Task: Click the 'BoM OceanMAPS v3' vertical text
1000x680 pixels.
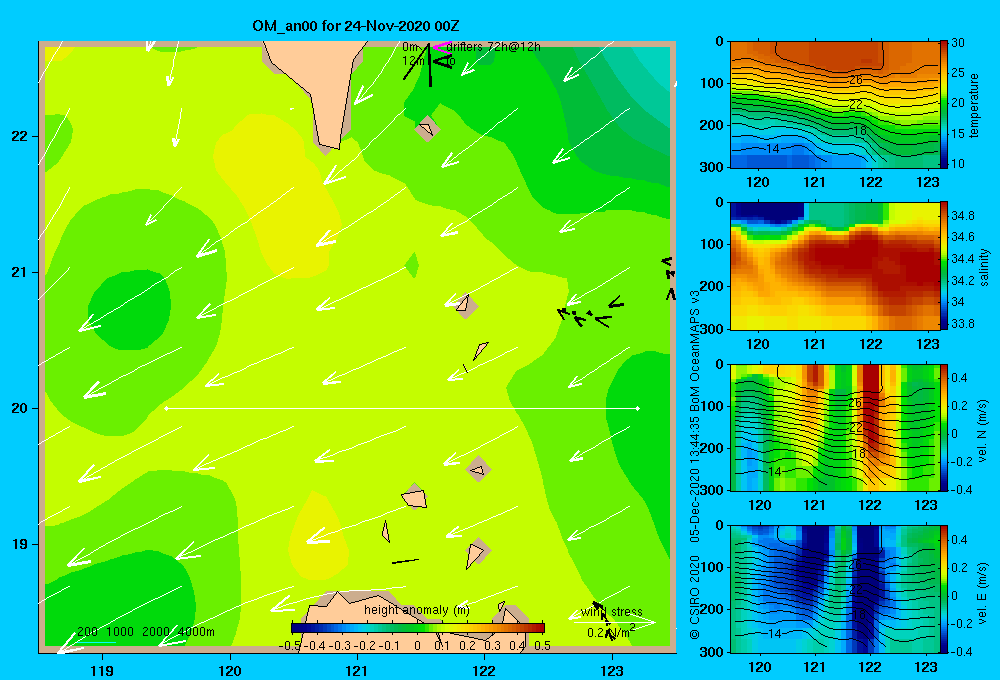Action: click(695, 343)
